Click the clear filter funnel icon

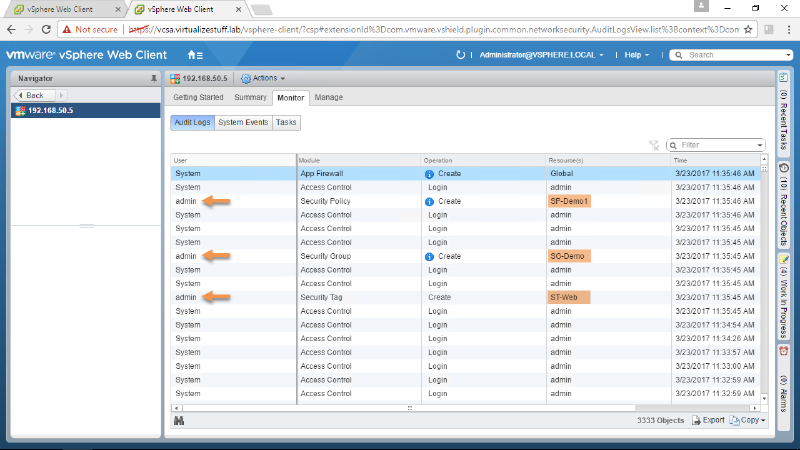click(x=654, y=145)
